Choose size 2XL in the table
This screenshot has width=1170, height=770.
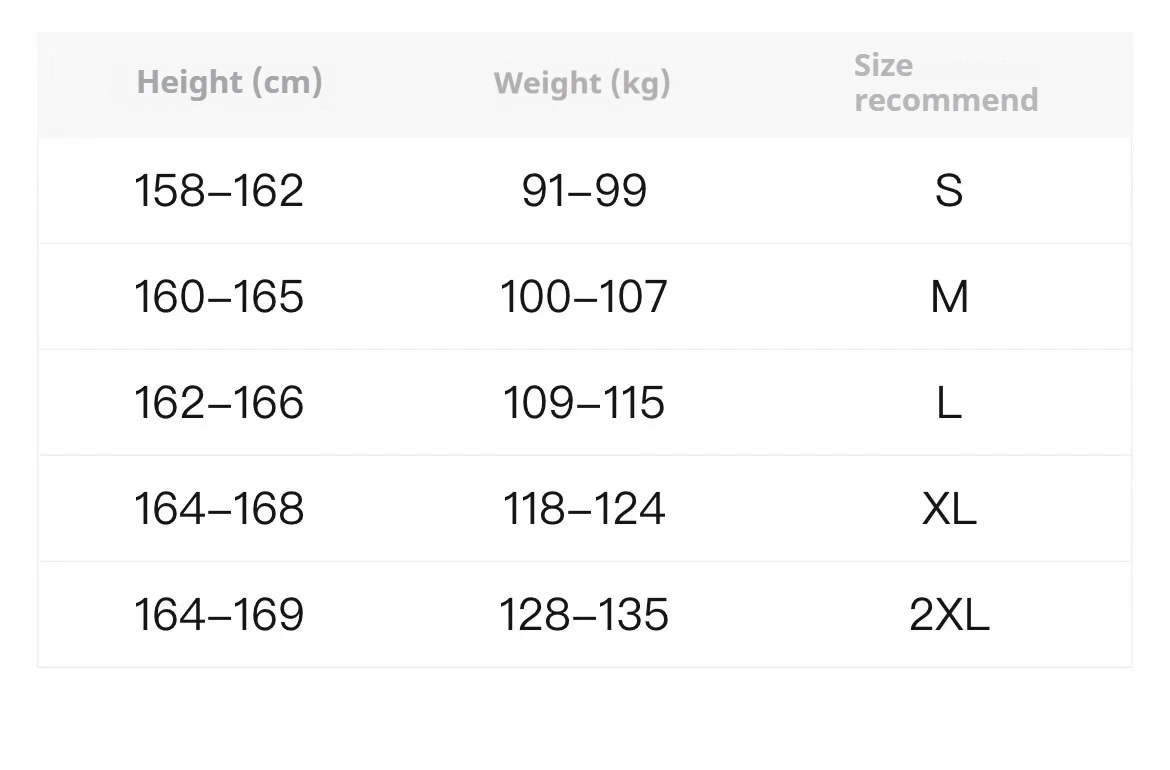coord(949,615)
